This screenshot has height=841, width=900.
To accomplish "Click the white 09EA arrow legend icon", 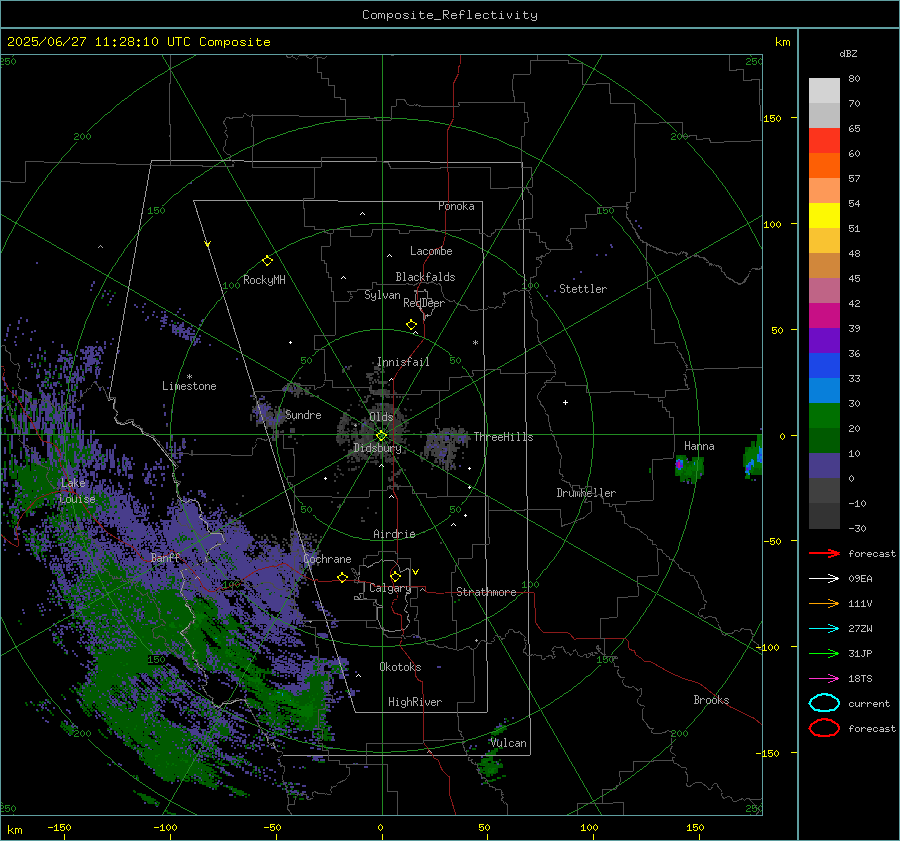I will click(824, 578).
